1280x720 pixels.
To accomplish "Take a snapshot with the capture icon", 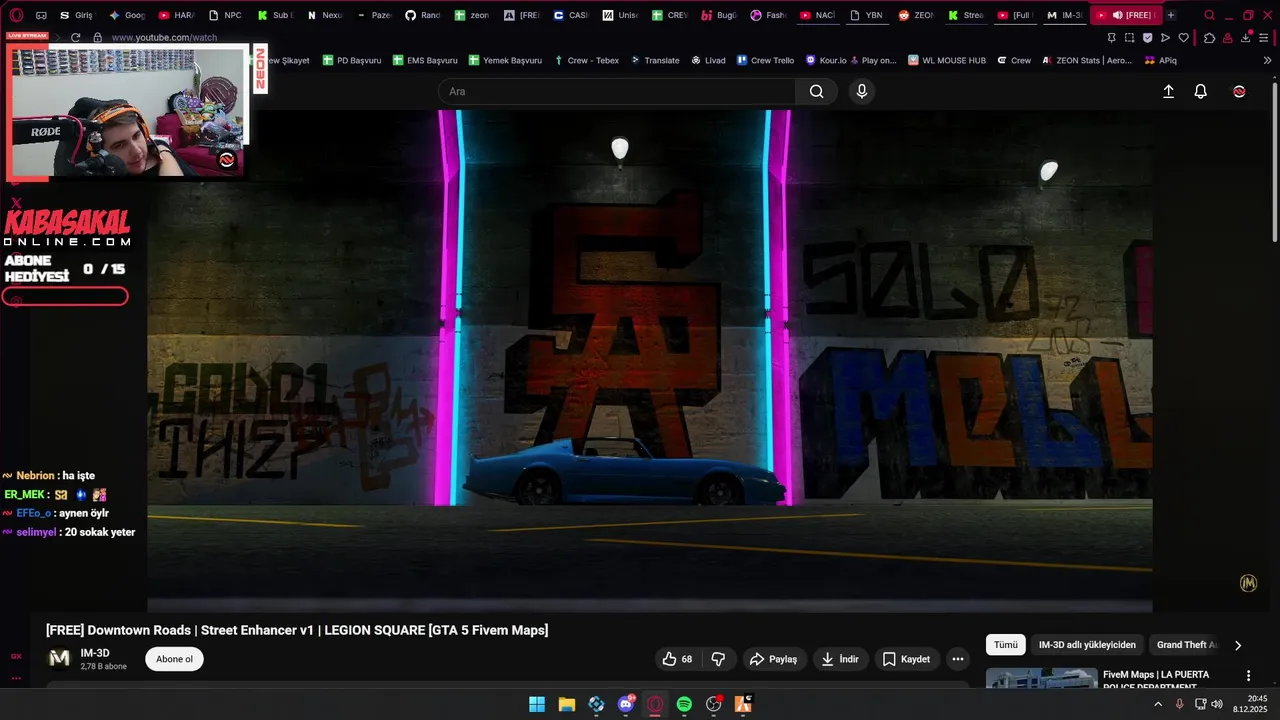I will point(1130,38).
